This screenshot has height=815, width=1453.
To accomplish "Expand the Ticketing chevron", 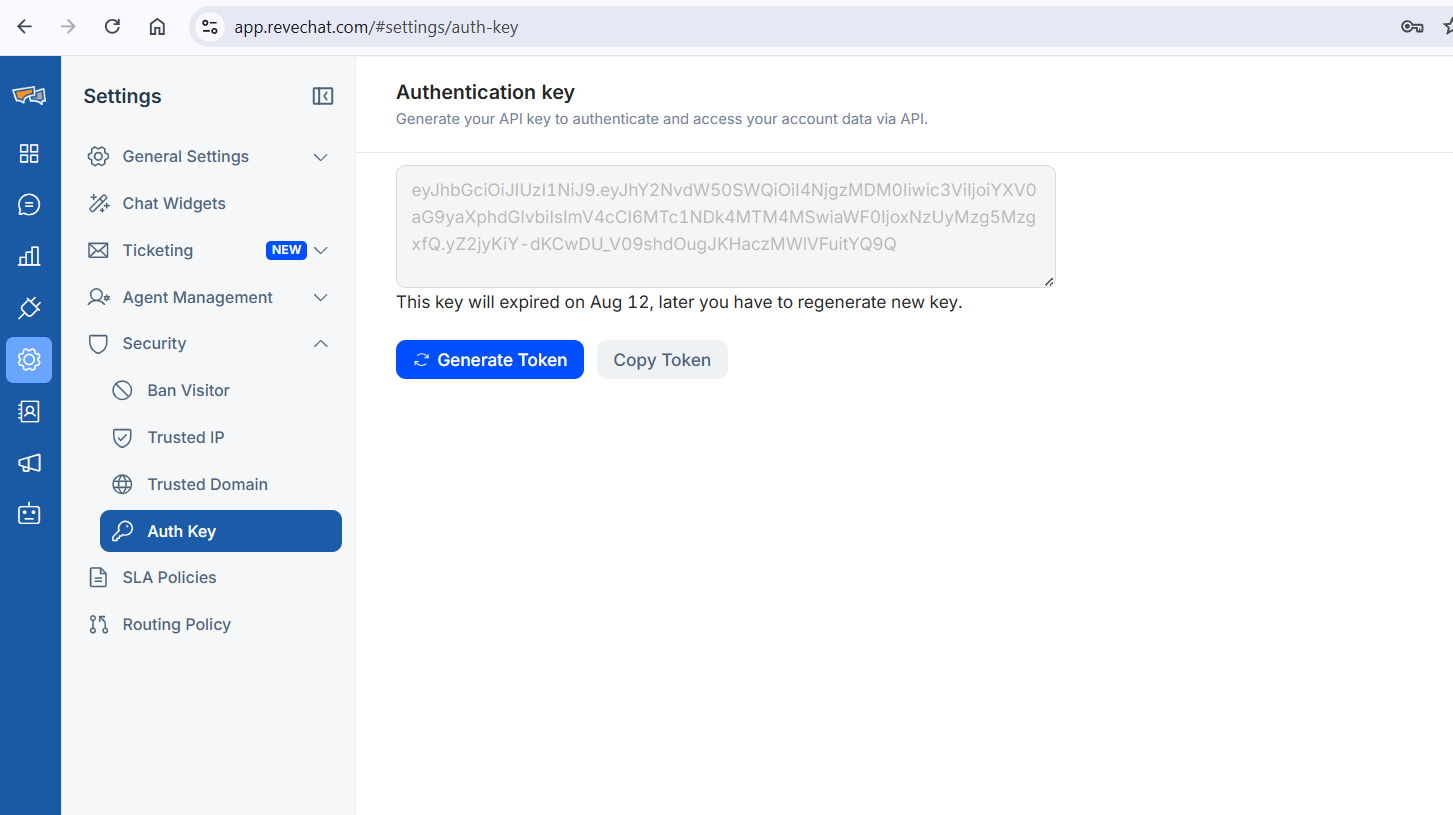I will pos(321,250).
